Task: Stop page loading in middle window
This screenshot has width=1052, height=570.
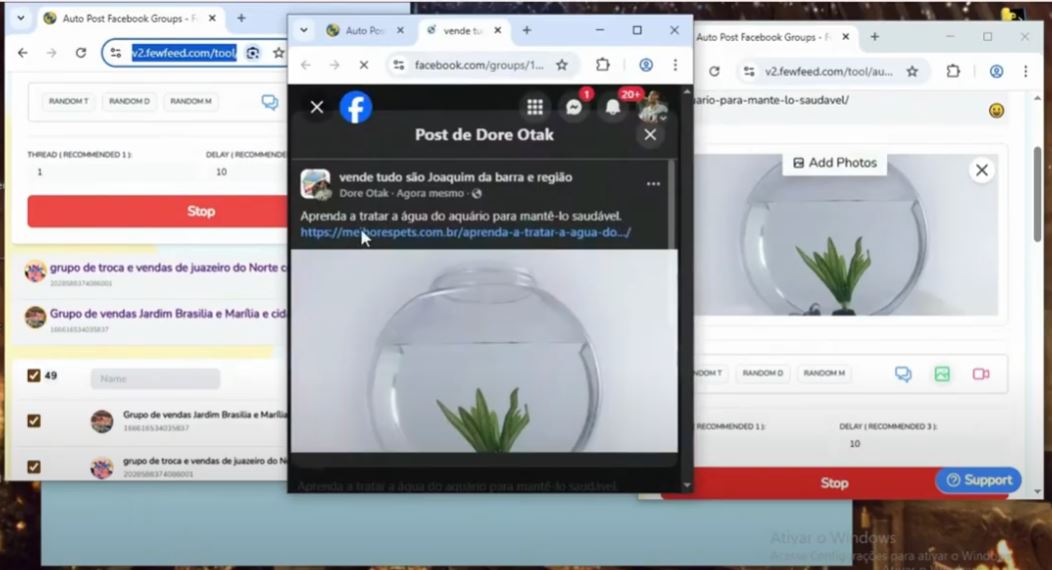Action: [364, 65]
